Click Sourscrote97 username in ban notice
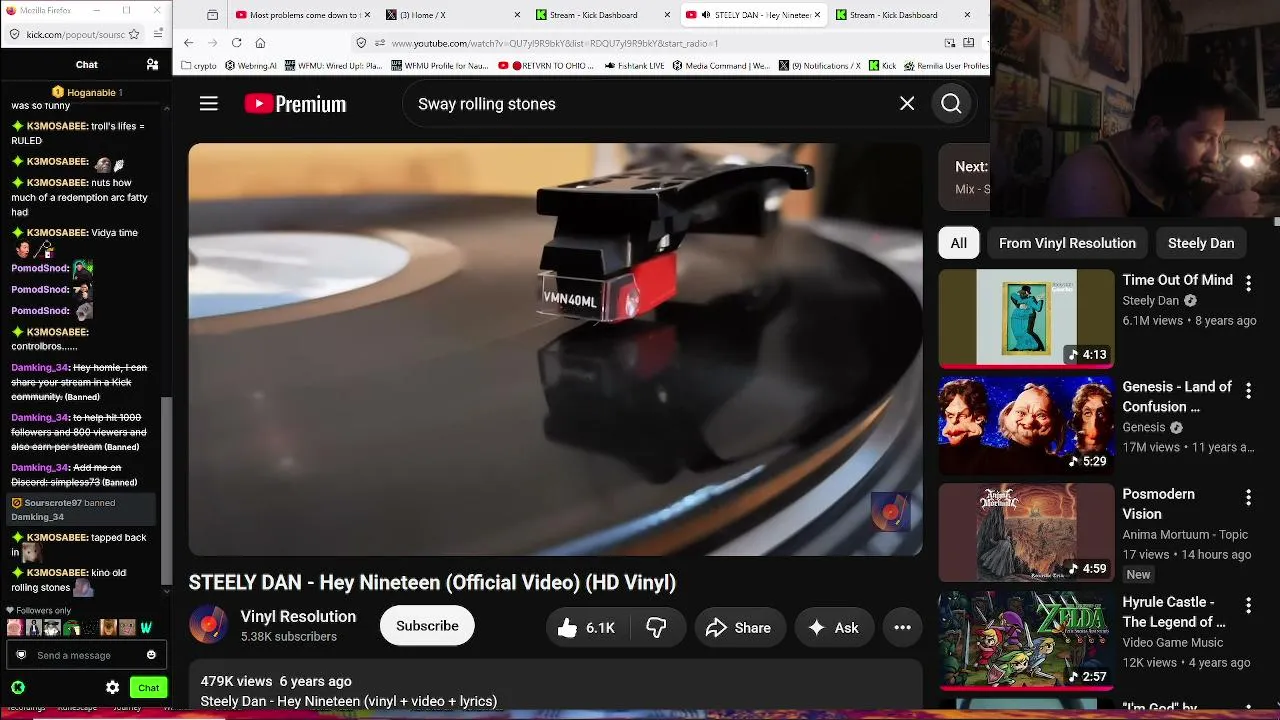 53,503
